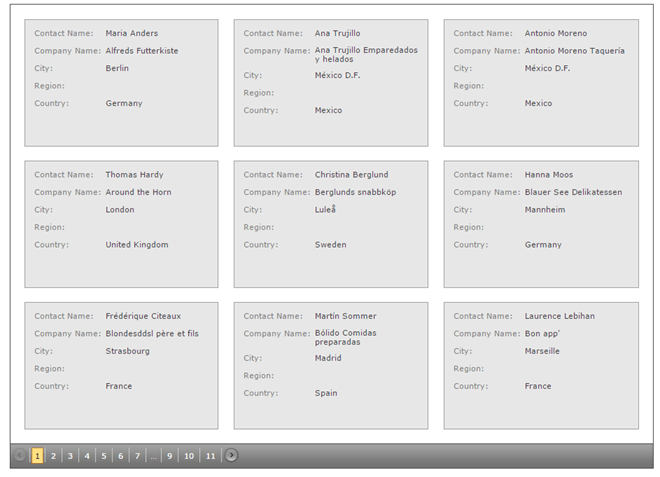Click the city value Strasbourg
Screen dimensions: 660x477
tap(128, 351)
